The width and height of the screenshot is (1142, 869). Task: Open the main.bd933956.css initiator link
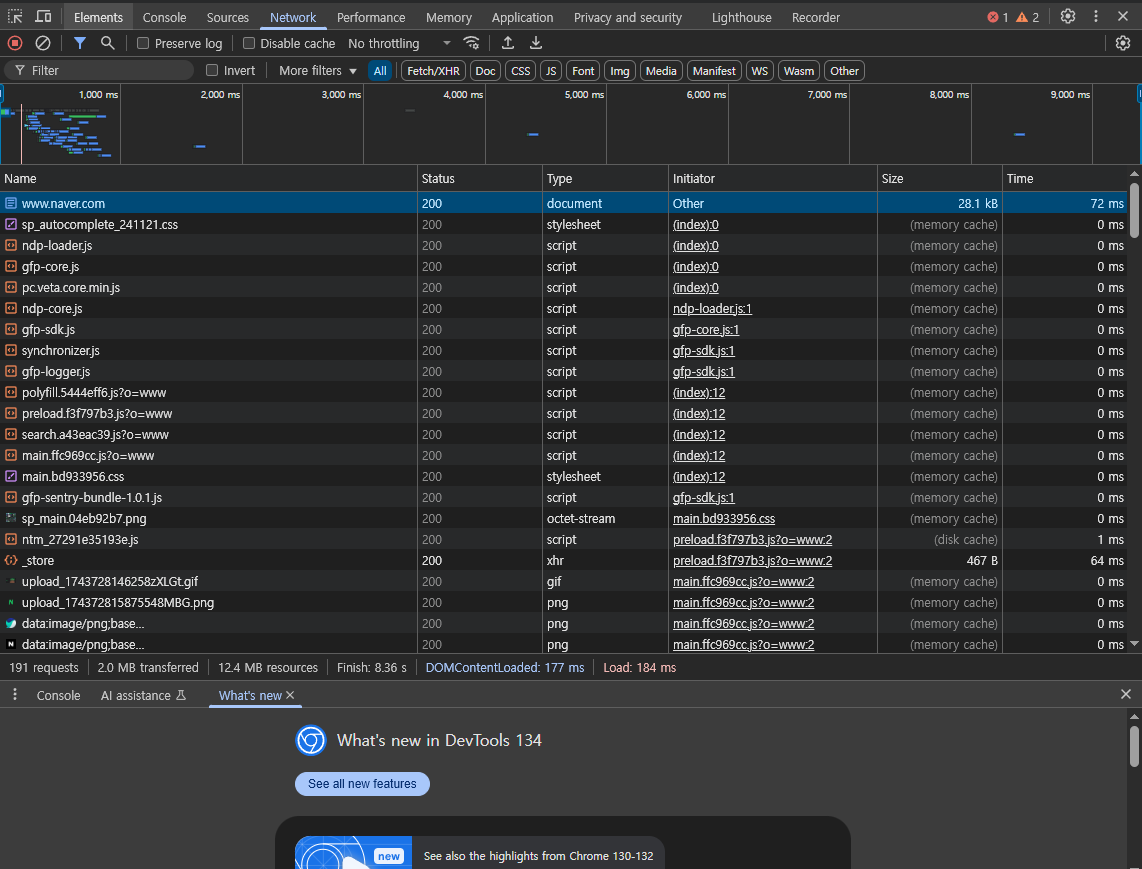point(724,518)
